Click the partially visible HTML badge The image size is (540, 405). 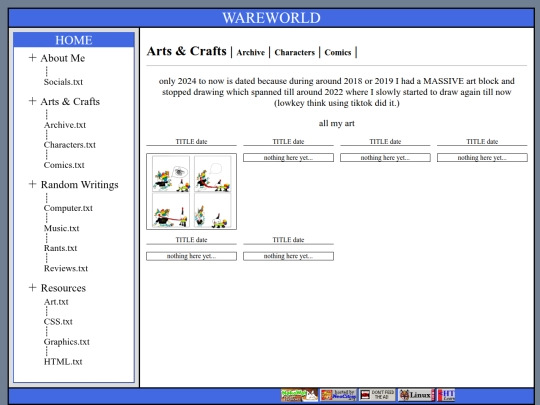446,395
